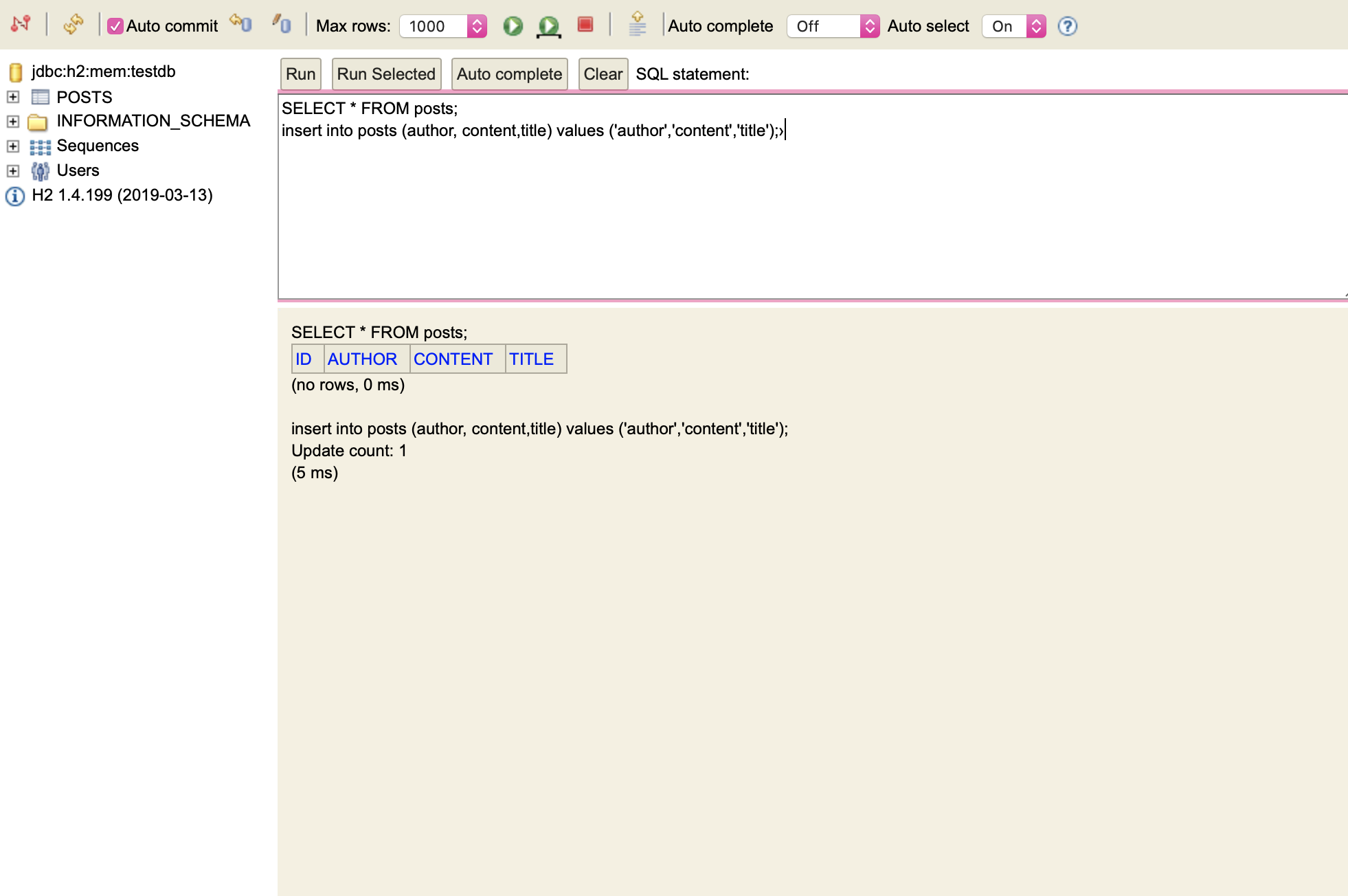
Task: Disconnect from the database
Action: (x=21, y=23)
